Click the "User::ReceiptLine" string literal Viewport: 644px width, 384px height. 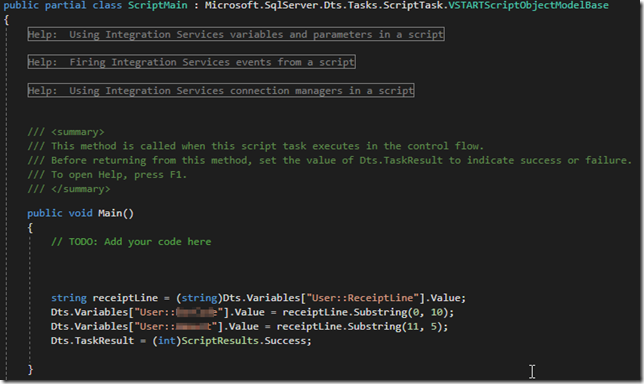(x=363, y=298)
